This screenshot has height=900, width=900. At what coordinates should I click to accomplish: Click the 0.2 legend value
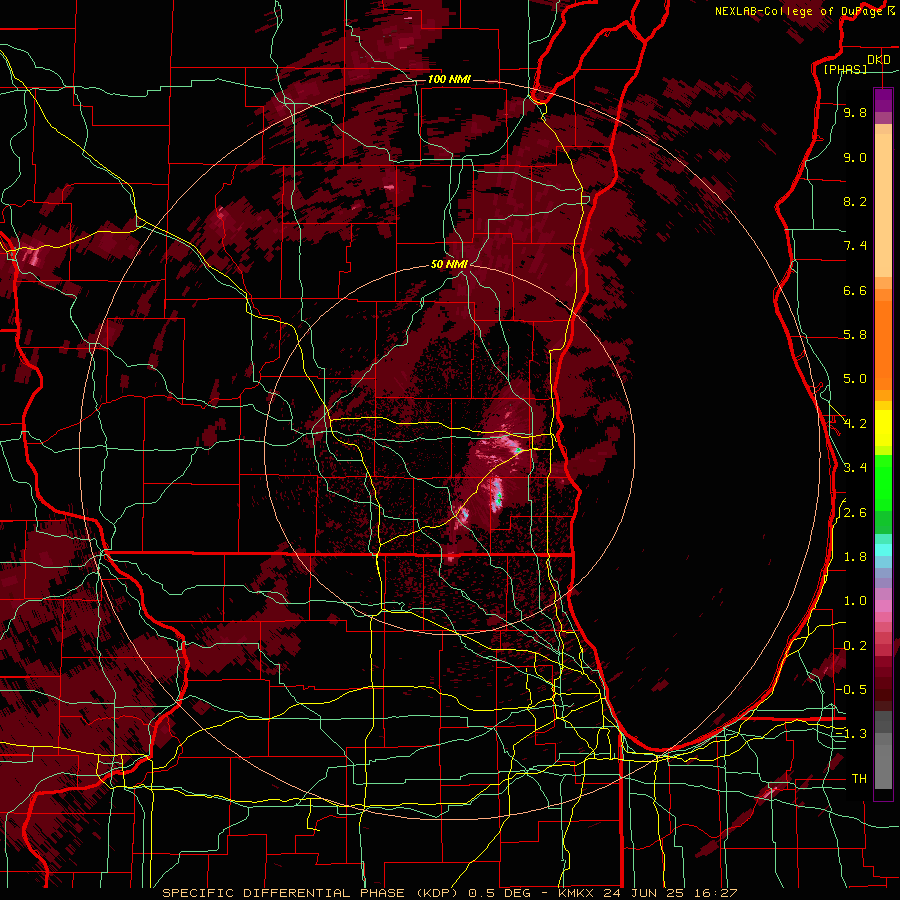[x=855, y=646]
